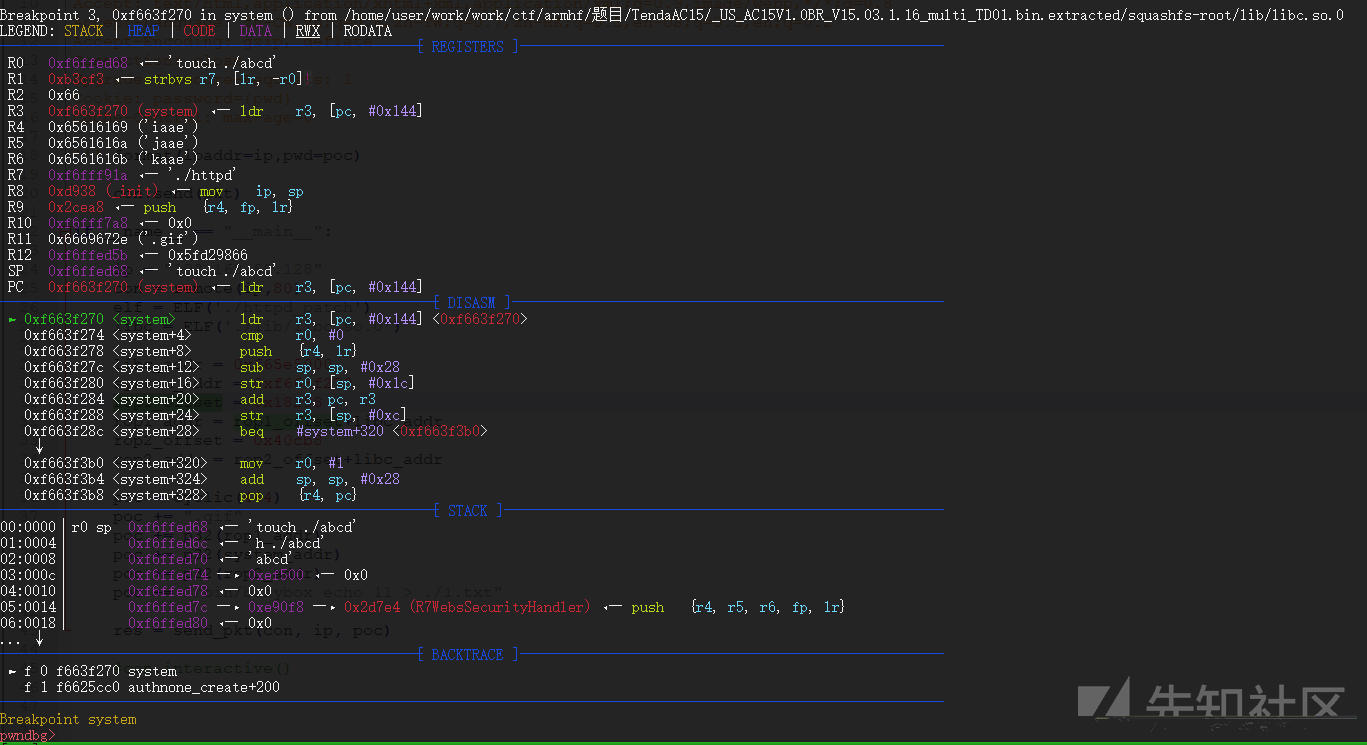Click stack entry 04:0010 address 0xf6ffed78
Image resolution: width=1367 pixels, height=745 pixels.
coord(168,591)
